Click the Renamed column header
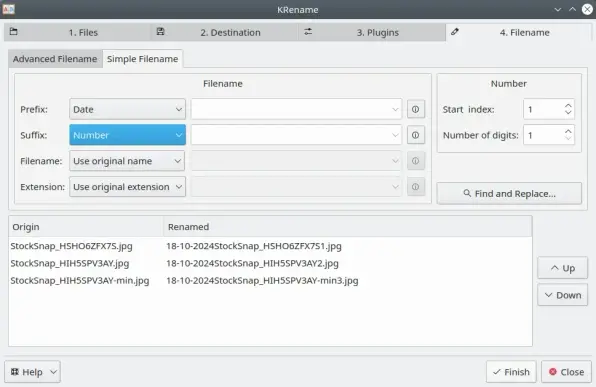Viewport: 596px width, 387px height. pos(348,227)
